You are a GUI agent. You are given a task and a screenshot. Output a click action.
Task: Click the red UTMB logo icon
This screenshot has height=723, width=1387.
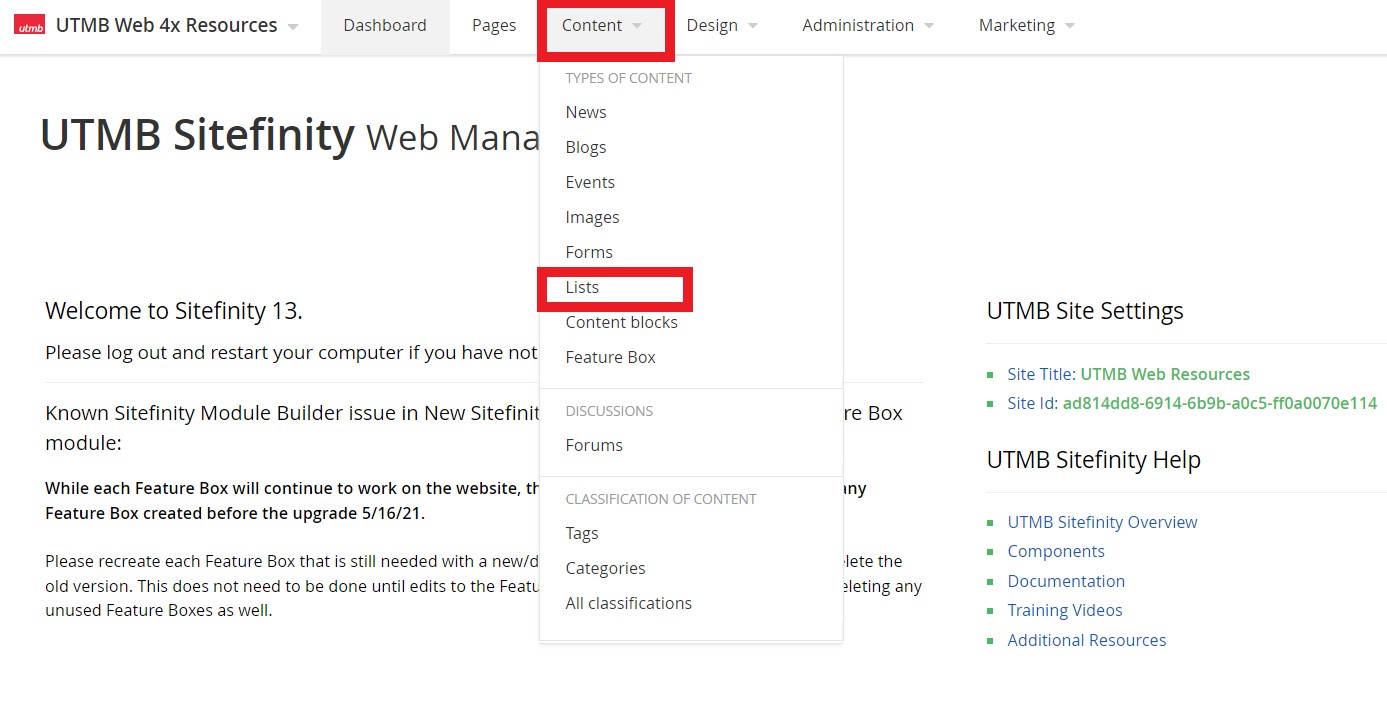click(28, 24)
